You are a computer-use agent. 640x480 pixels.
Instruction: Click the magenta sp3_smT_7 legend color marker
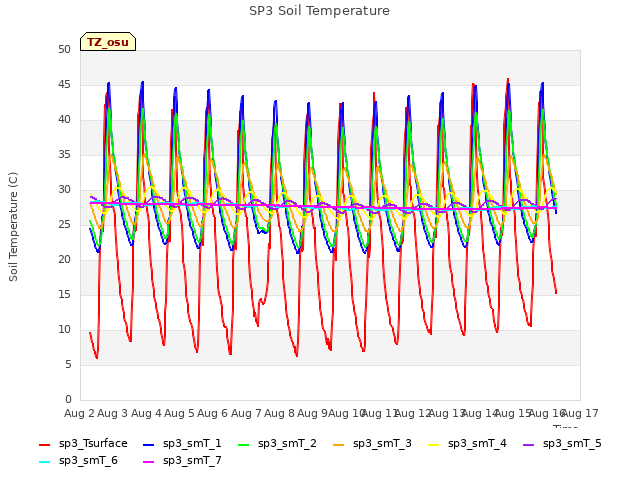(x=149, y=462)
